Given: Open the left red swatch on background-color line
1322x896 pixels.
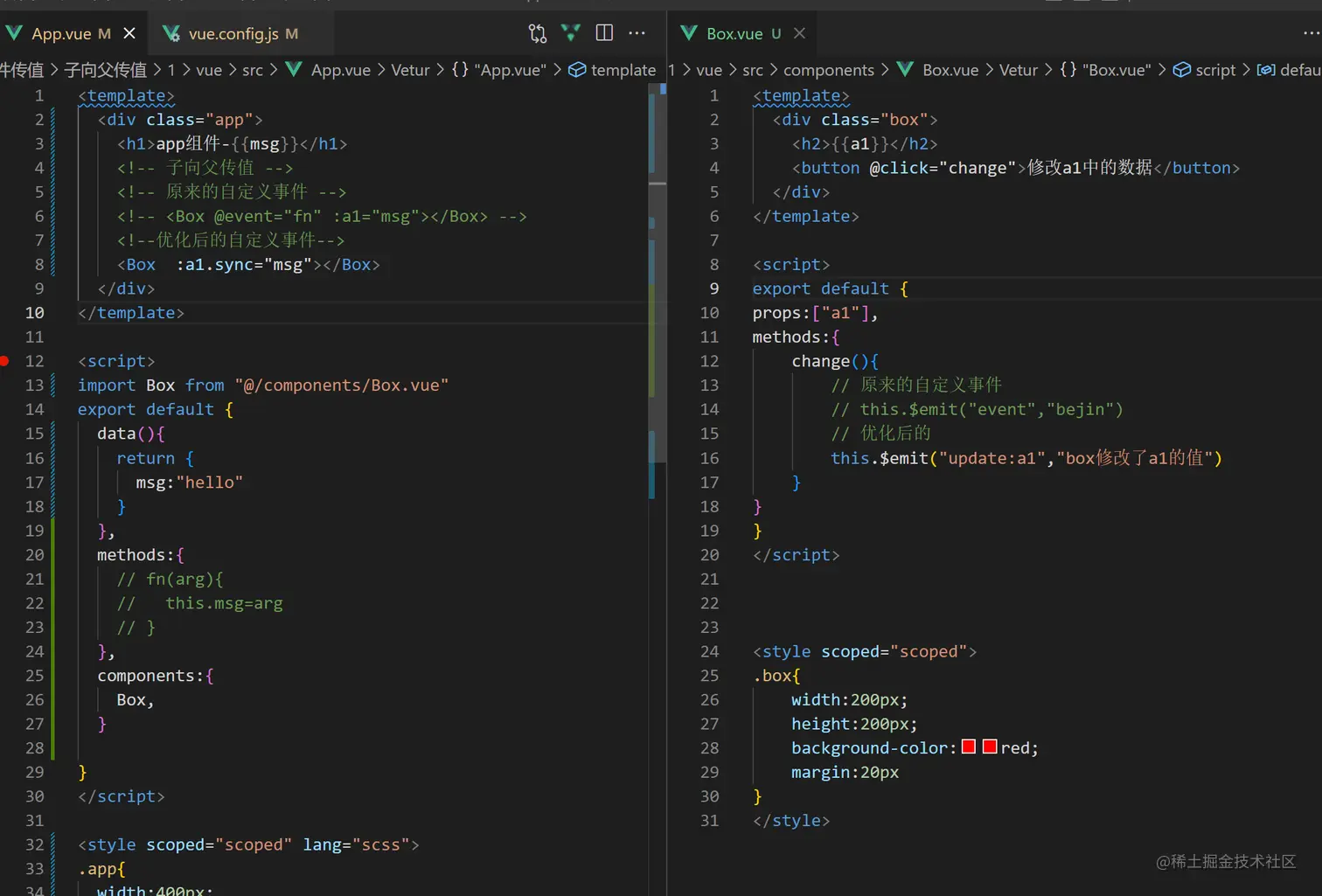Looking at the screenshot, I should click(969, 747).
